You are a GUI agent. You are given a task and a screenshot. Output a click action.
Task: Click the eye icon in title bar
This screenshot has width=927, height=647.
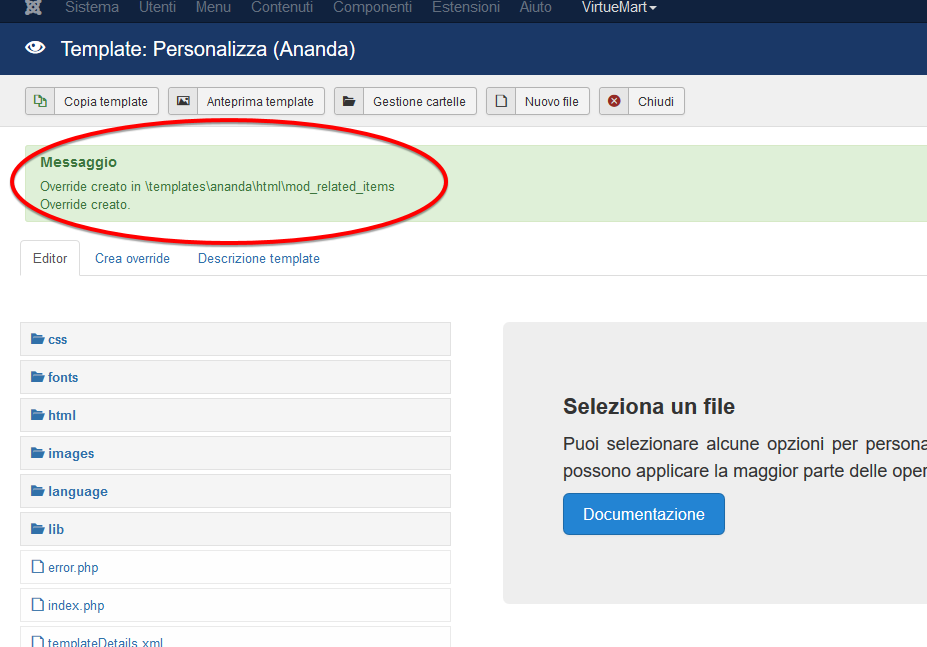click(x=35, y=48)
